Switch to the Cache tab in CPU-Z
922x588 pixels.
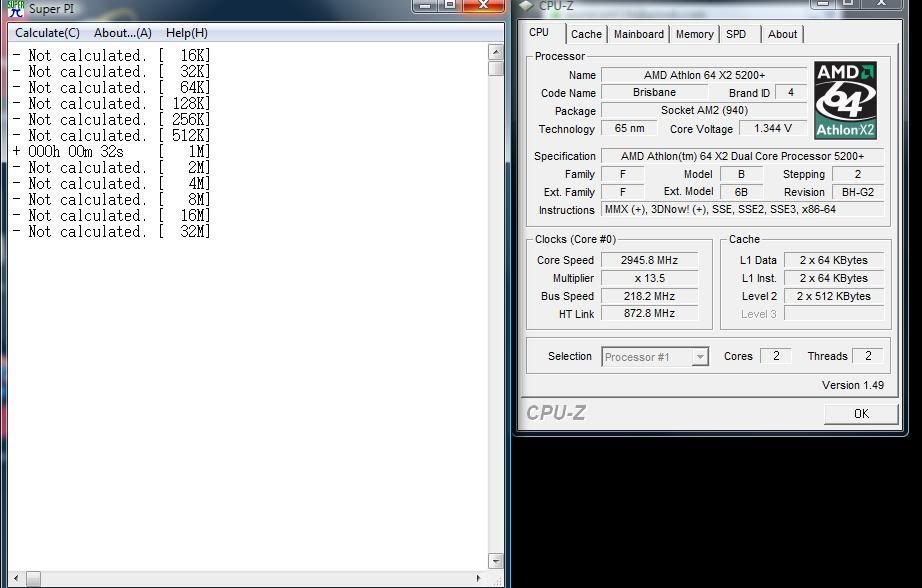click(586, 34)
